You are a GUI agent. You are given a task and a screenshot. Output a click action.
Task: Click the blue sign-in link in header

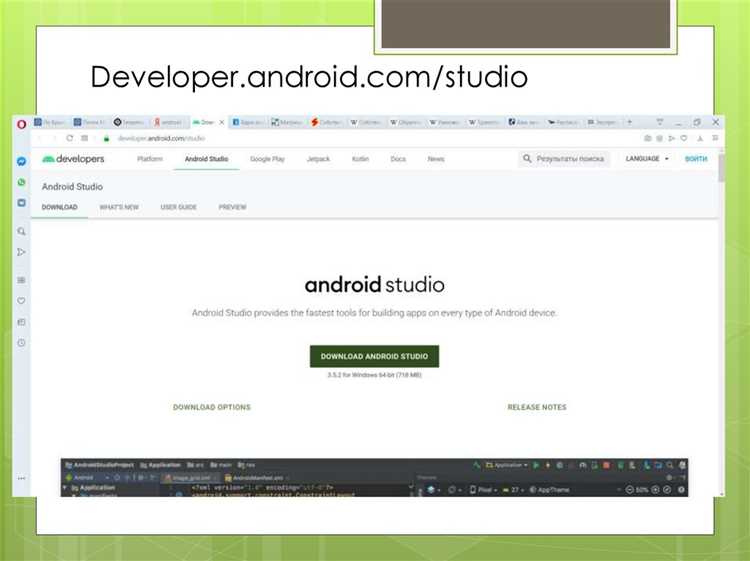pos(696,159)
